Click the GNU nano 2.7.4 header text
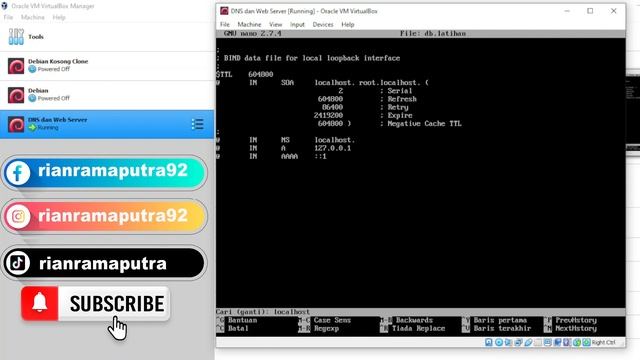Viewport: 640px width, 360px height. (252, 33)
